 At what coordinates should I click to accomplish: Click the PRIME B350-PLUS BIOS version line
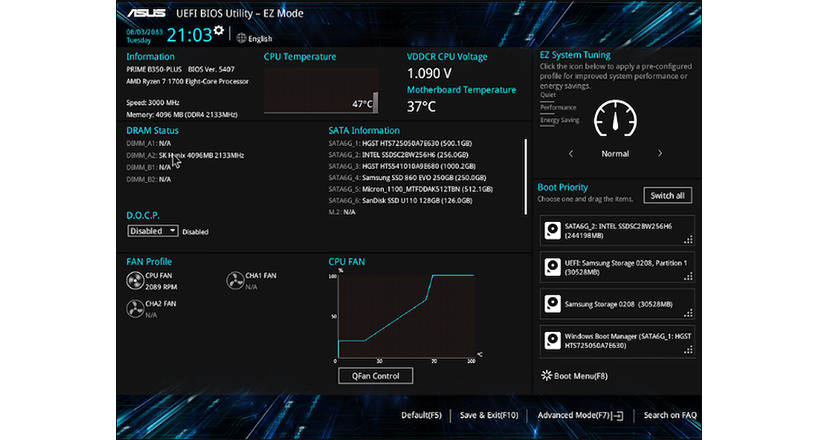[181, 69]
